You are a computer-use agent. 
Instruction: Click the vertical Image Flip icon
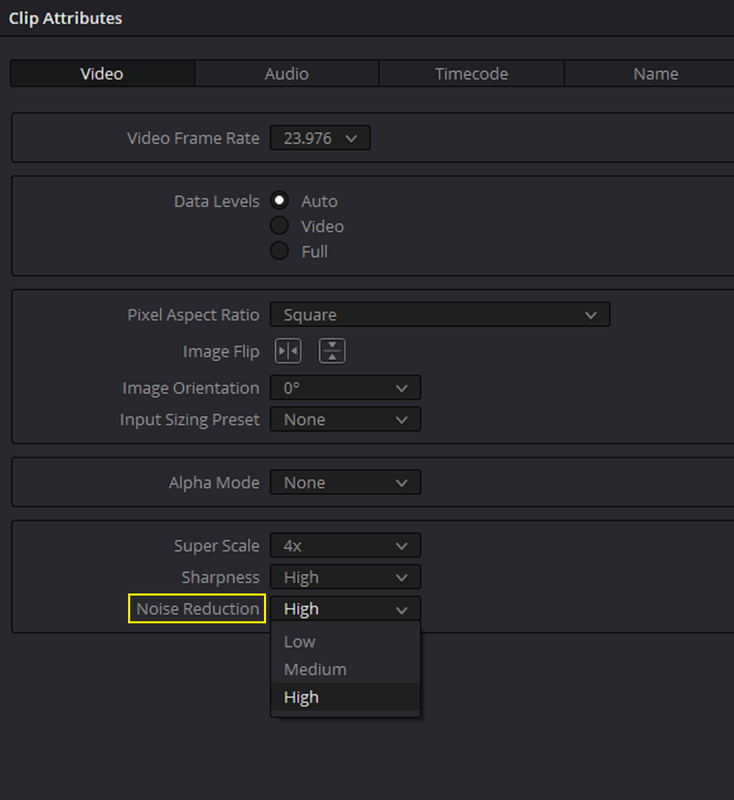(x=332, y=352)
